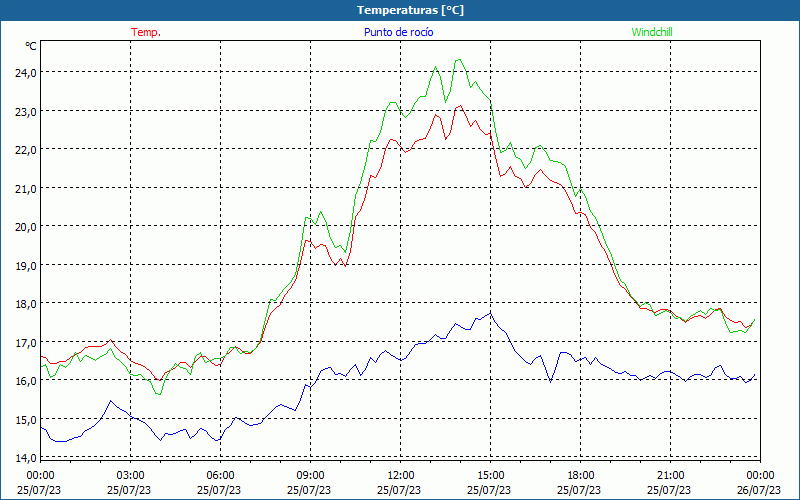
Task: Click the '00:00' label above 26/07/23
Action: click(x=761, y=476)
